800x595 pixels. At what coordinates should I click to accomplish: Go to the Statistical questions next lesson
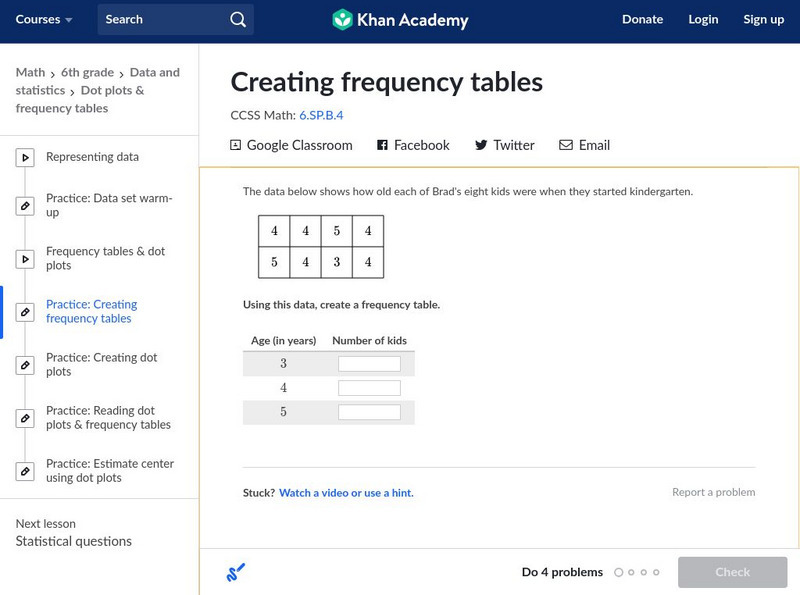click(73, 541)
